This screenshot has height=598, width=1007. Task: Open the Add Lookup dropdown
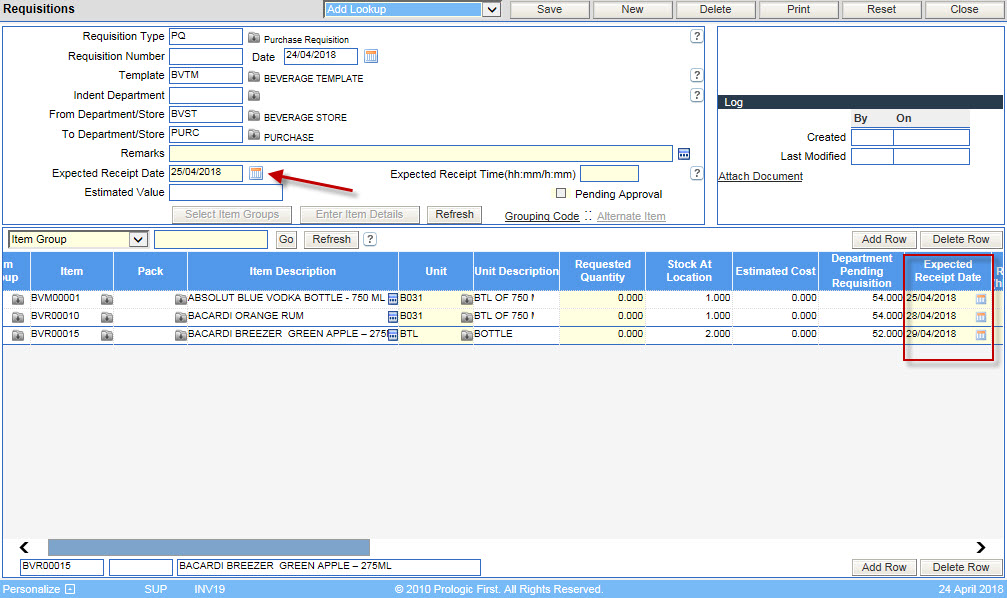(x=491, y=10)
